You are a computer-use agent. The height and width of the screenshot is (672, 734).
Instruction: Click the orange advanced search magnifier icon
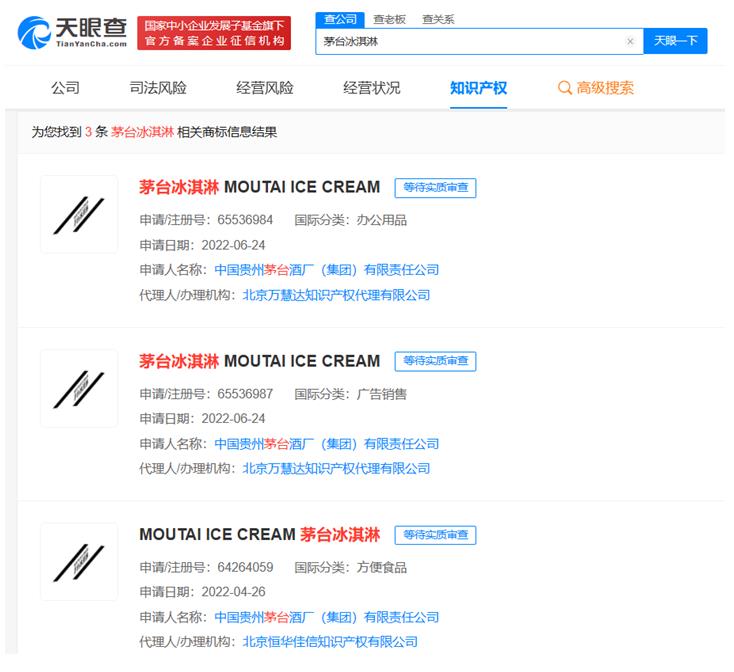coord(565,88)
